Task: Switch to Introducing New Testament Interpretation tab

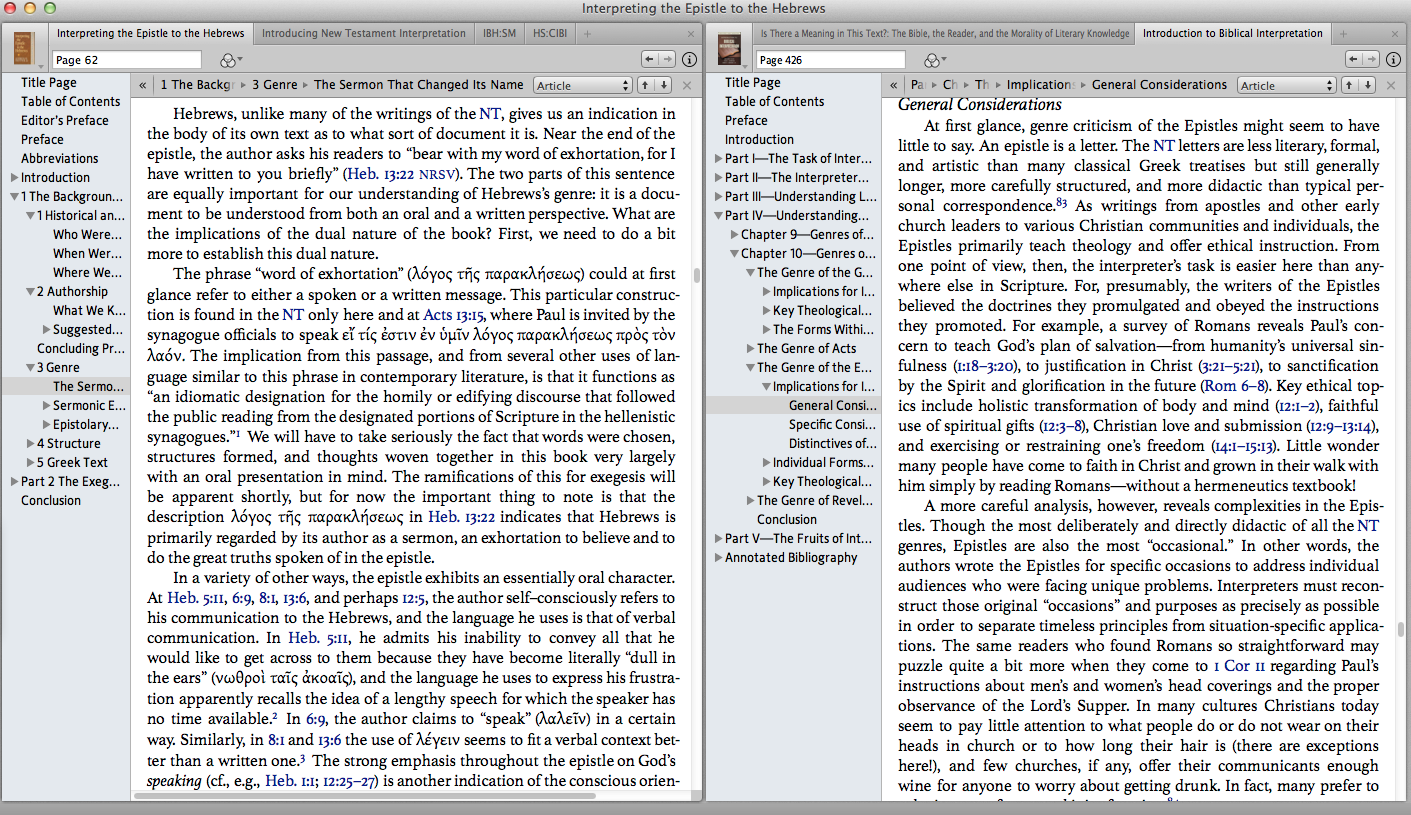Action: click(363, 34)
